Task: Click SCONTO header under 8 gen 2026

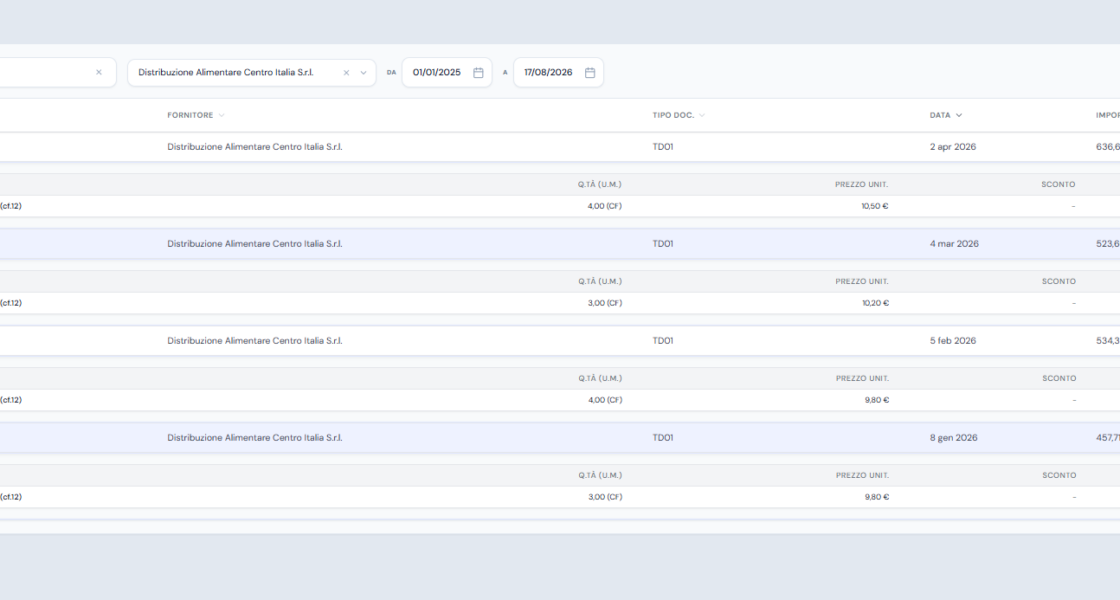Action: [x=1059, y=475]
